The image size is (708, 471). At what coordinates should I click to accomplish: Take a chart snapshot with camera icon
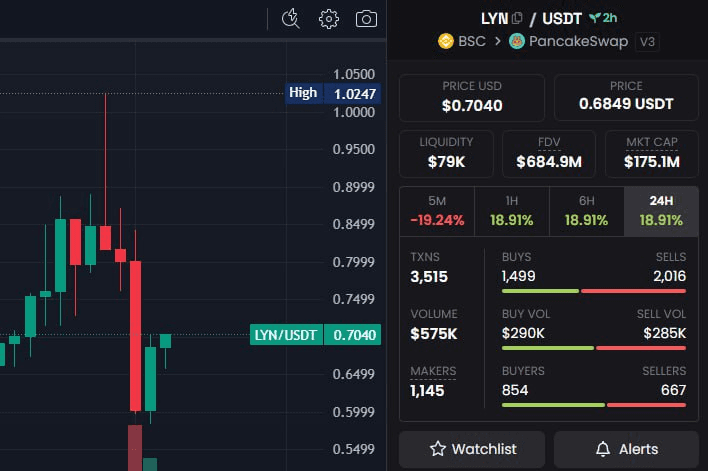tap(367, 18)
